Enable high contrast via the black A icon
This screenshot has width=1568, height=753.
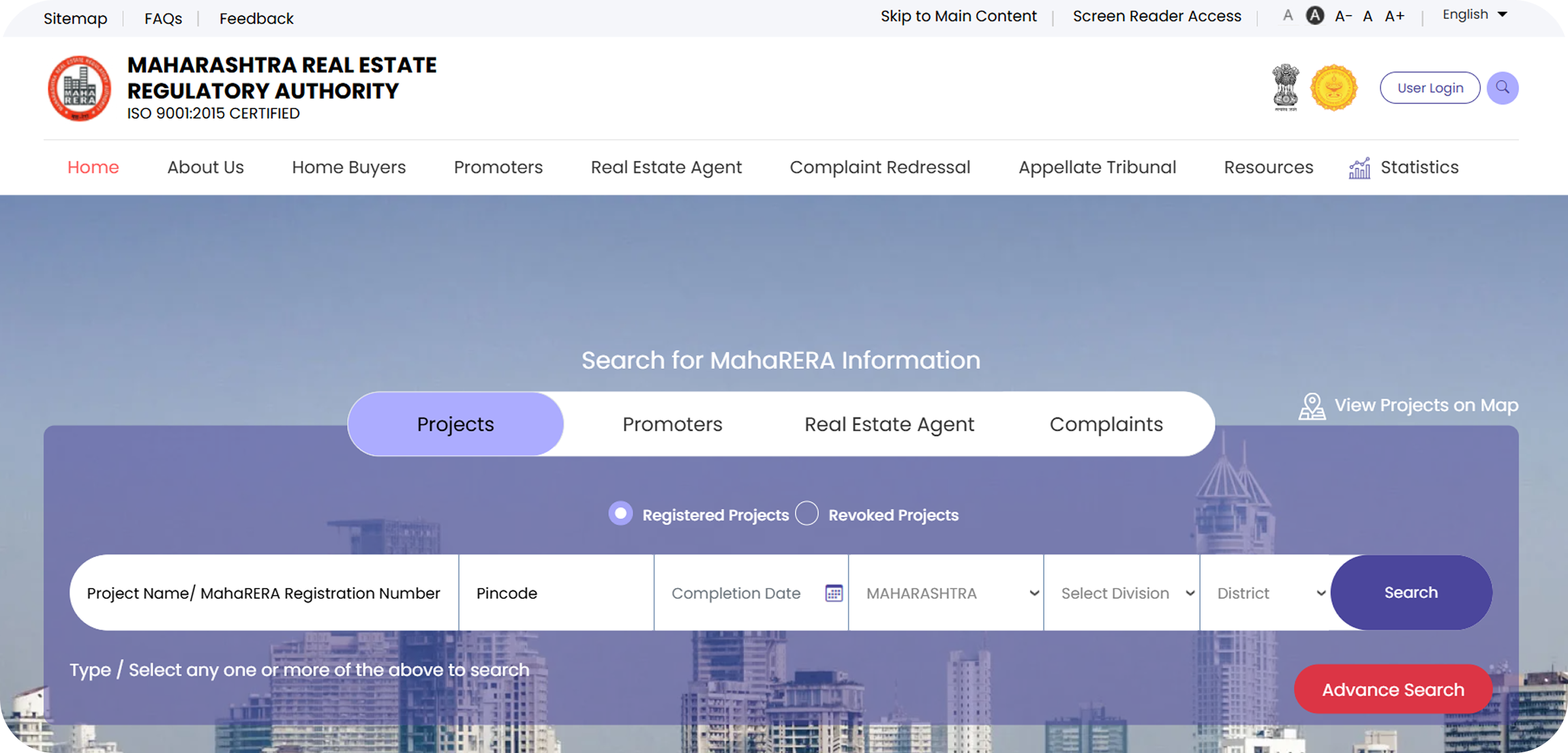(1315, 15)
